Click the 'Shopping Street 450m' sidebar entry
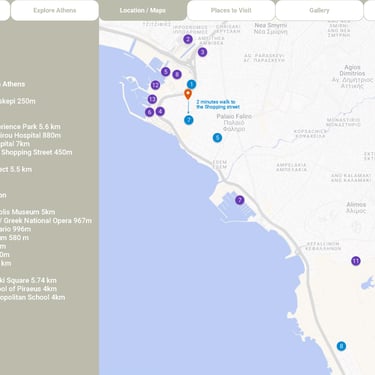The height and width of the screenshot is (375, 375). (36, 152)
